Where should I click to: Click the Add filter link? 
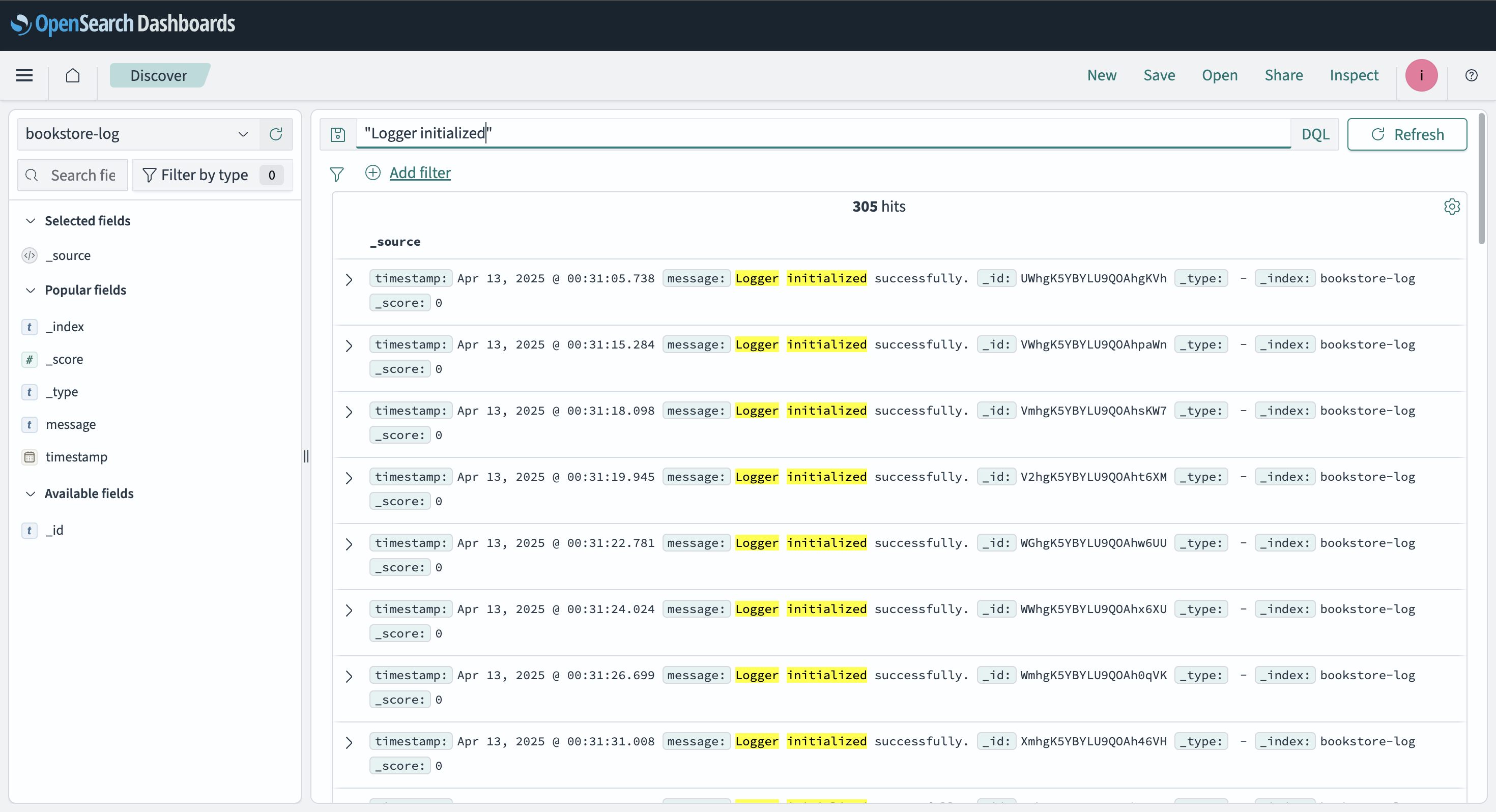420,172
